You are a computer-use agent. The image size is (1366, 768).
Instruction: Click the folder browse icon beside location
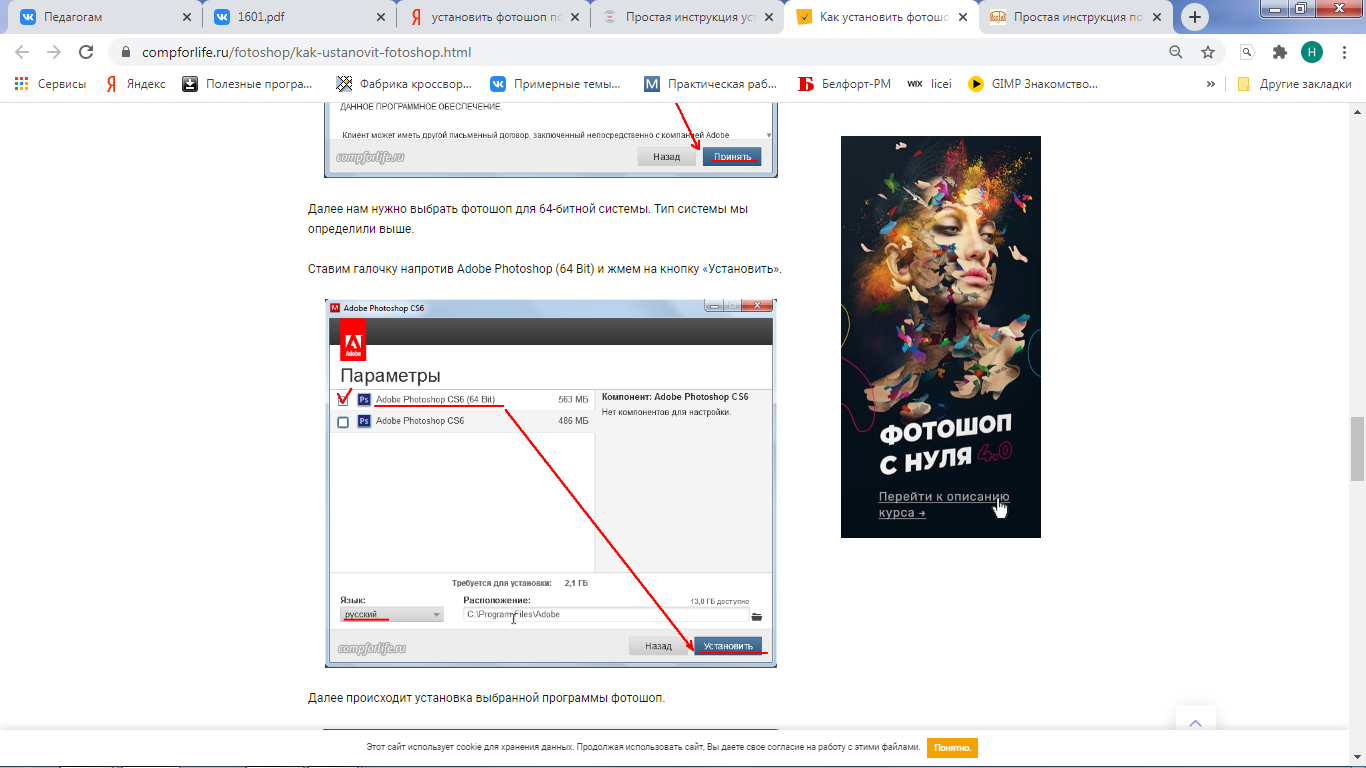point(757,616)
